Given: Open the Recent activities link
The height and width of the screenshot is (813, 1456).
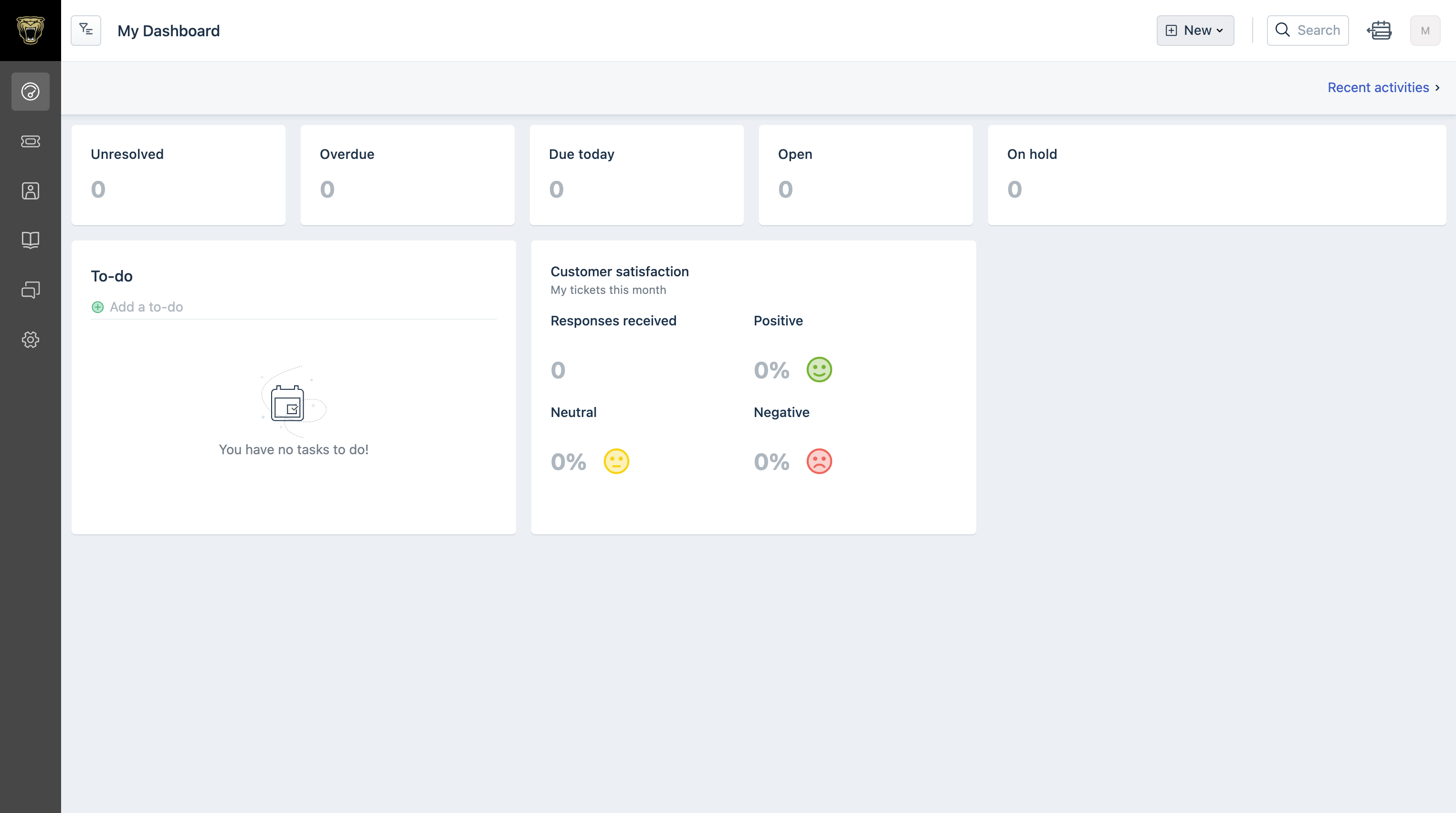Looking at the screenshot, I should pyautogui.click(x=1383, y=88).
